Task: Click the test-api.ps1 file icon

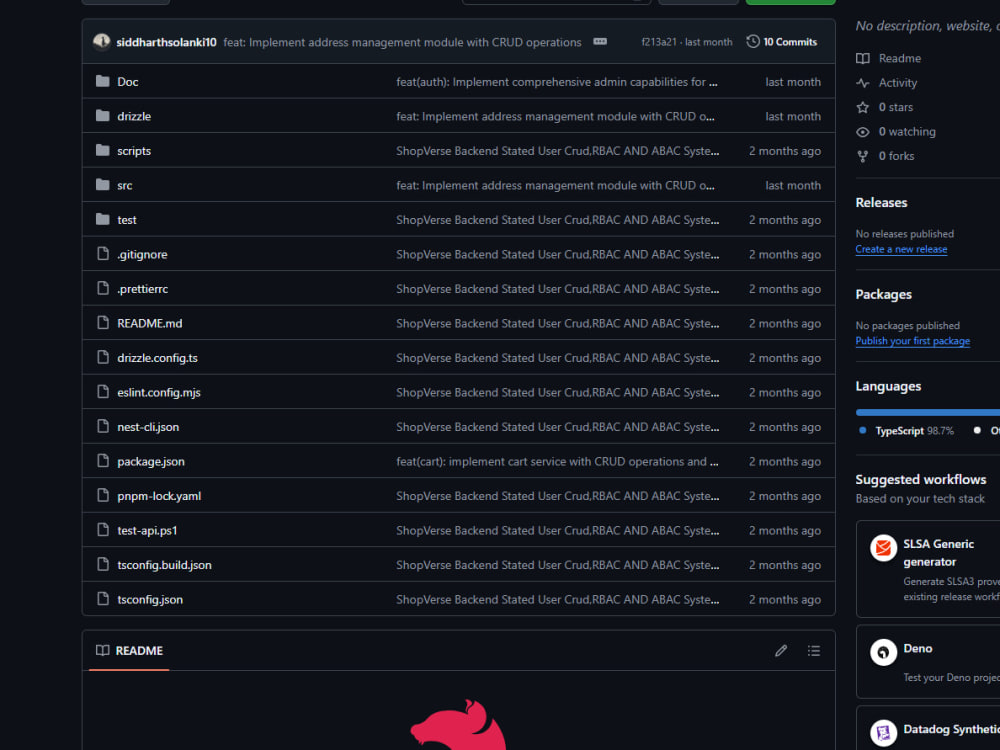Action: [x=103, y=529]
